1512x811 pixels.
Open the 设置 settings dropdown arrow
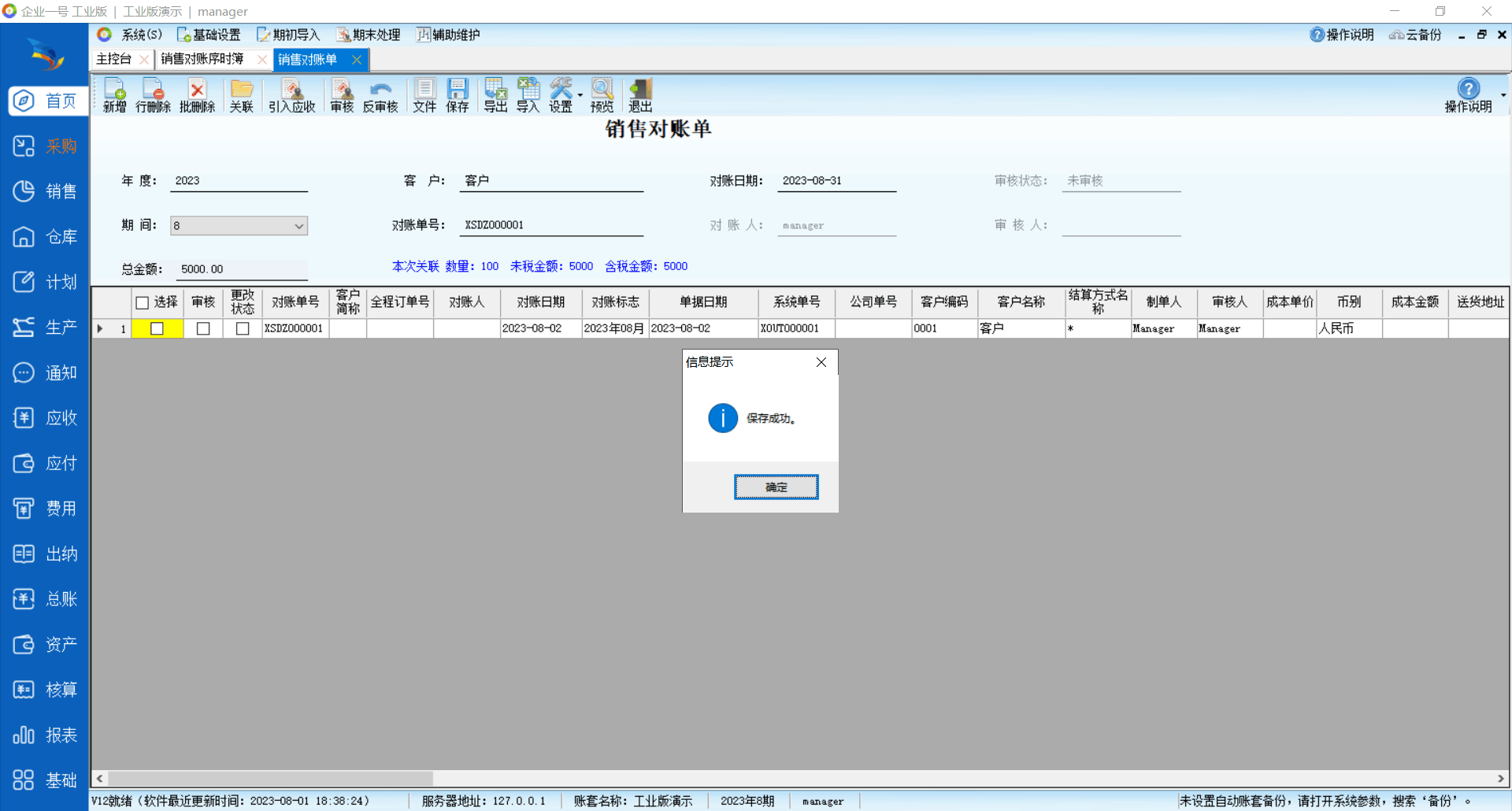(x=580, y=95)
